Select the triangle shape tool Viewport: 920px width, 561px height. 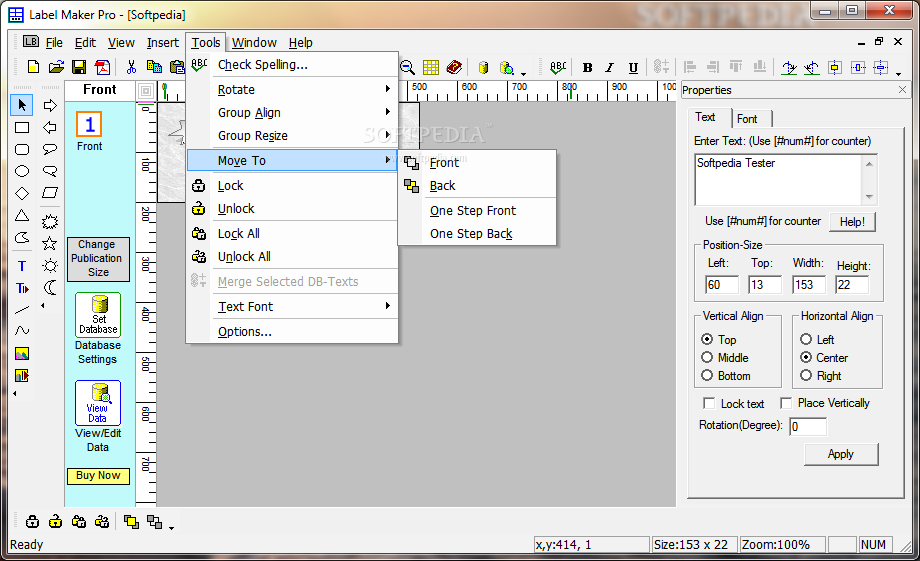pyautogui.click(x=22, y=215)
